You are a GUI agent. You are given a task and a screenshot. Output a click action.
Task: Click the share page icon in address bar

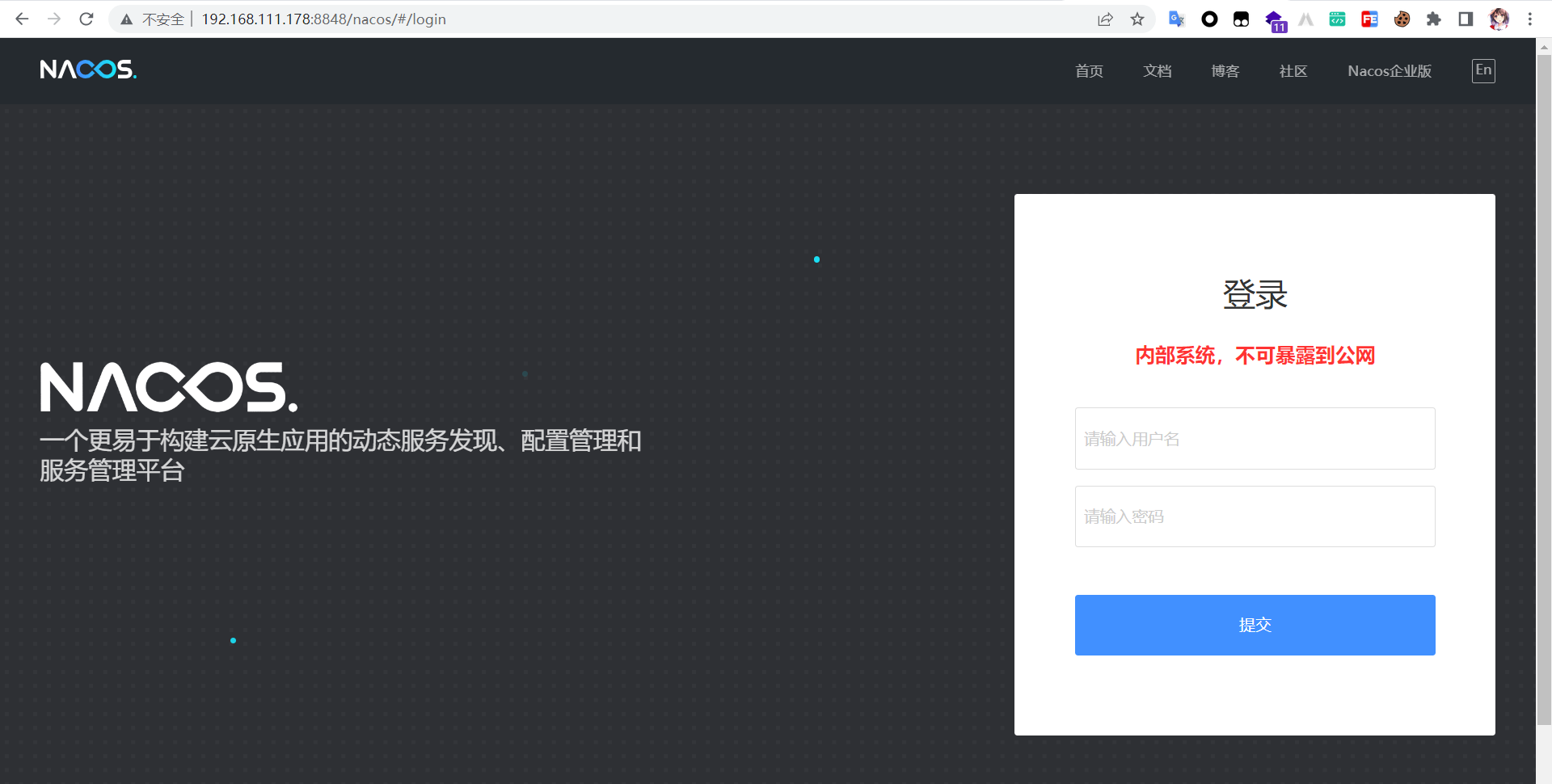[x=1105, y=19]
